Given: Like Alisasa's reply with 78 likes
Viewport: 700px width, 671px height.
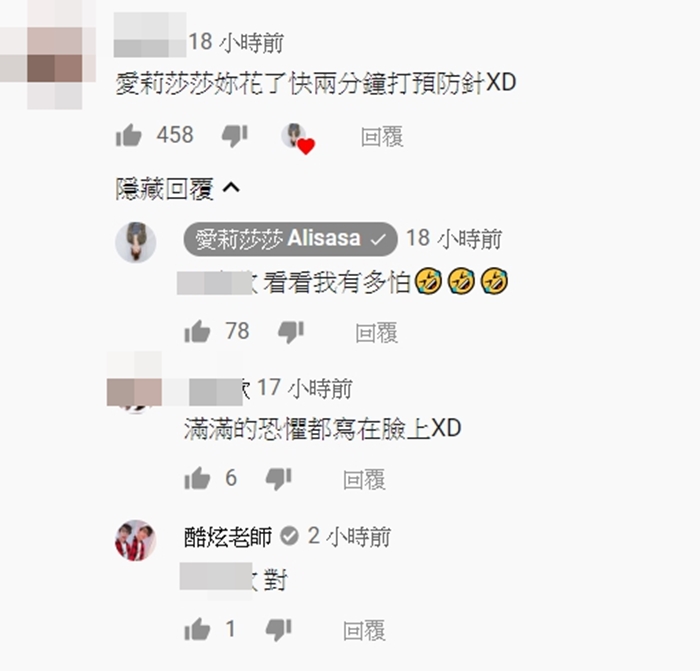Looking at the screenshot, I should pos(197,332).
